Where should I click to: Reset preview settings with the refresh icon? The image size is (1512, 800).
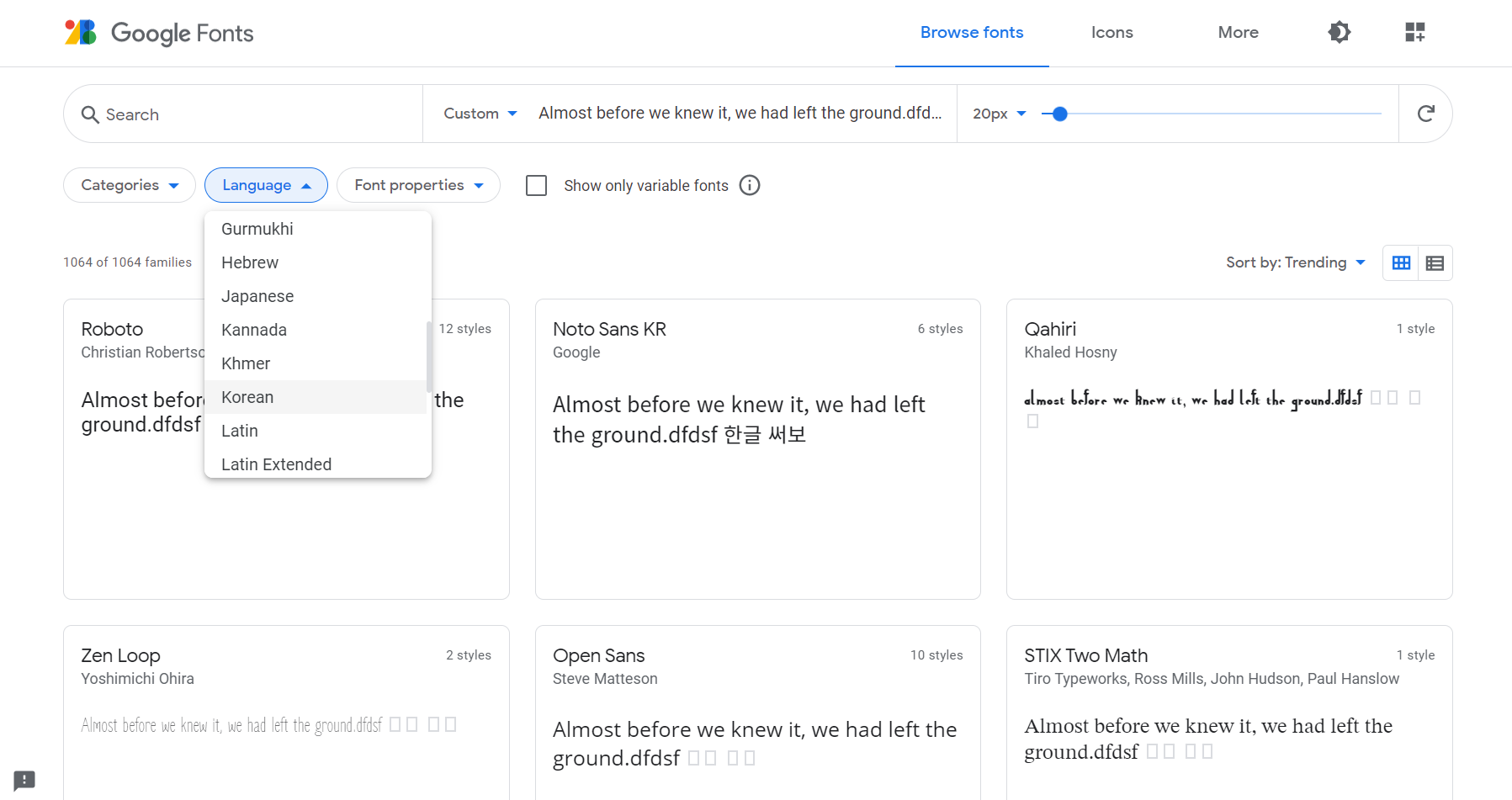pos(1425,114)
